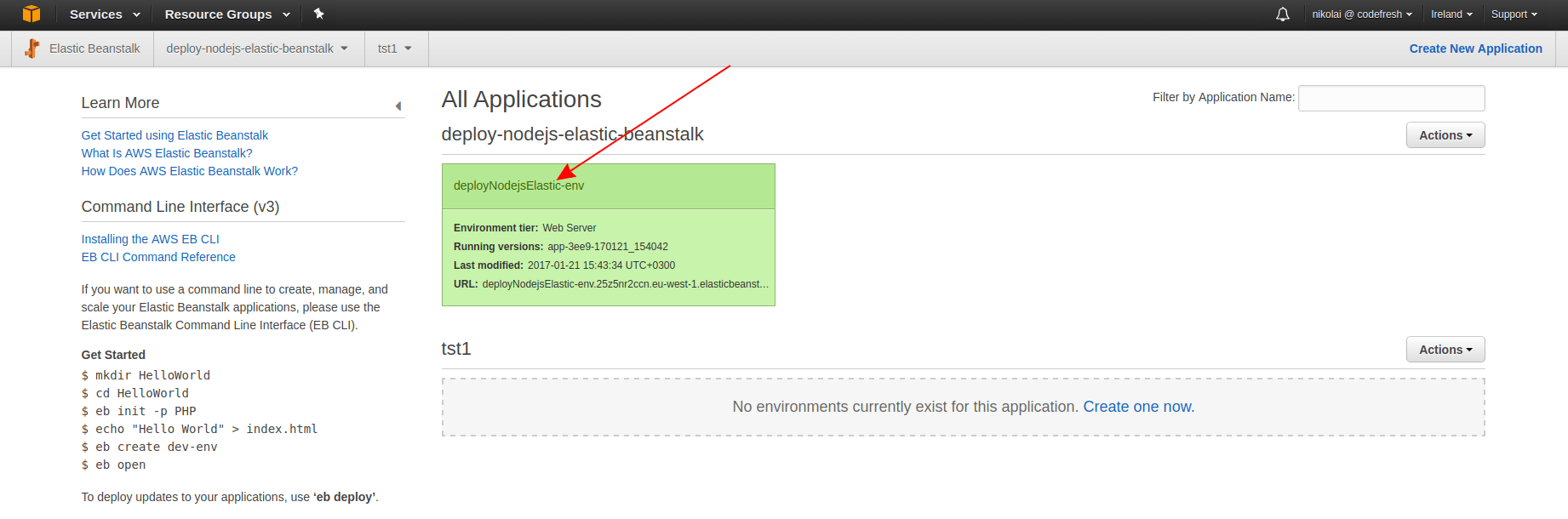Open the notifications bell icon
The width and height of the screenshot is (1568, 519).
(x=1282, y=14)
